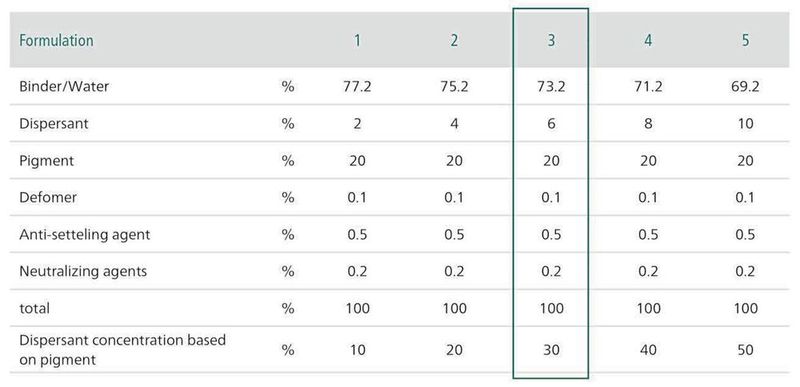Select the Binder/Water row label

coord(64,86)
